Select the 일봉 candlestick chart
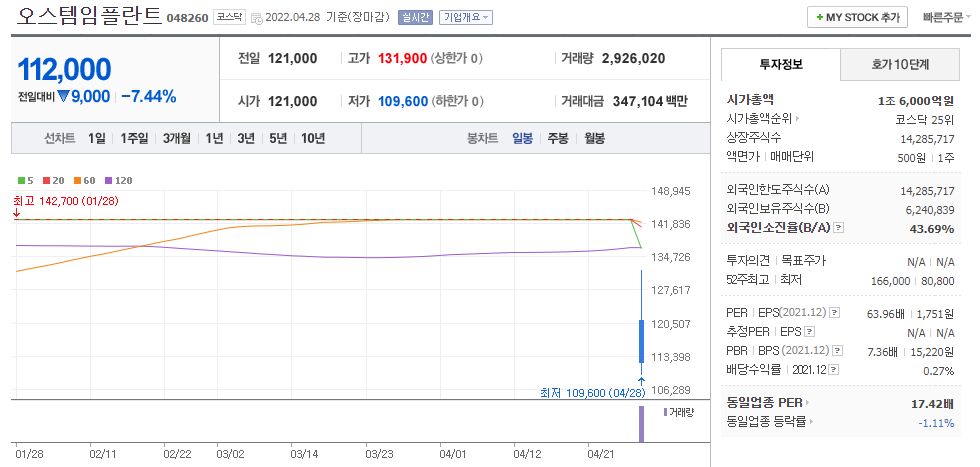Viewport: 980px width, 467px height. [x=522, y=138]
